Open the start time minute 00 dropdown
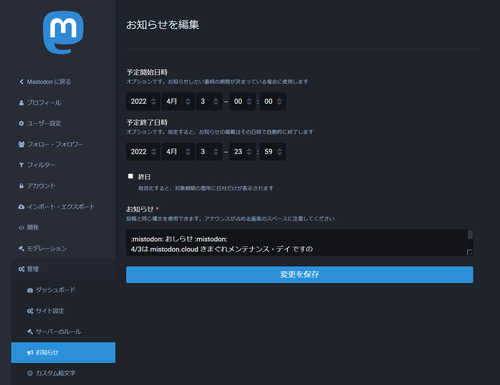Viewport: 500px width, 385px height. click(273, 101)
